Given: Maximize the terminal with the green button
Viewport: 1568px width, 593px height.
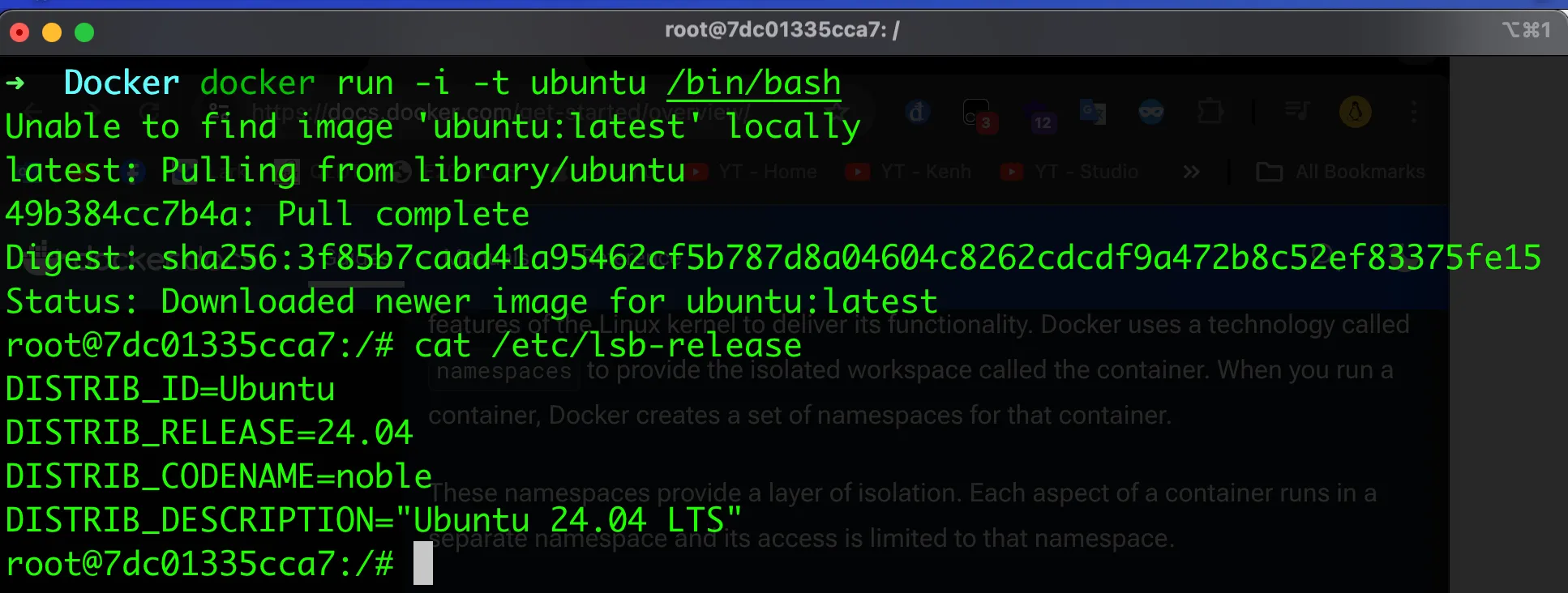Looking at the screenshot, I should pyautogui.click(x=84, y=32).
